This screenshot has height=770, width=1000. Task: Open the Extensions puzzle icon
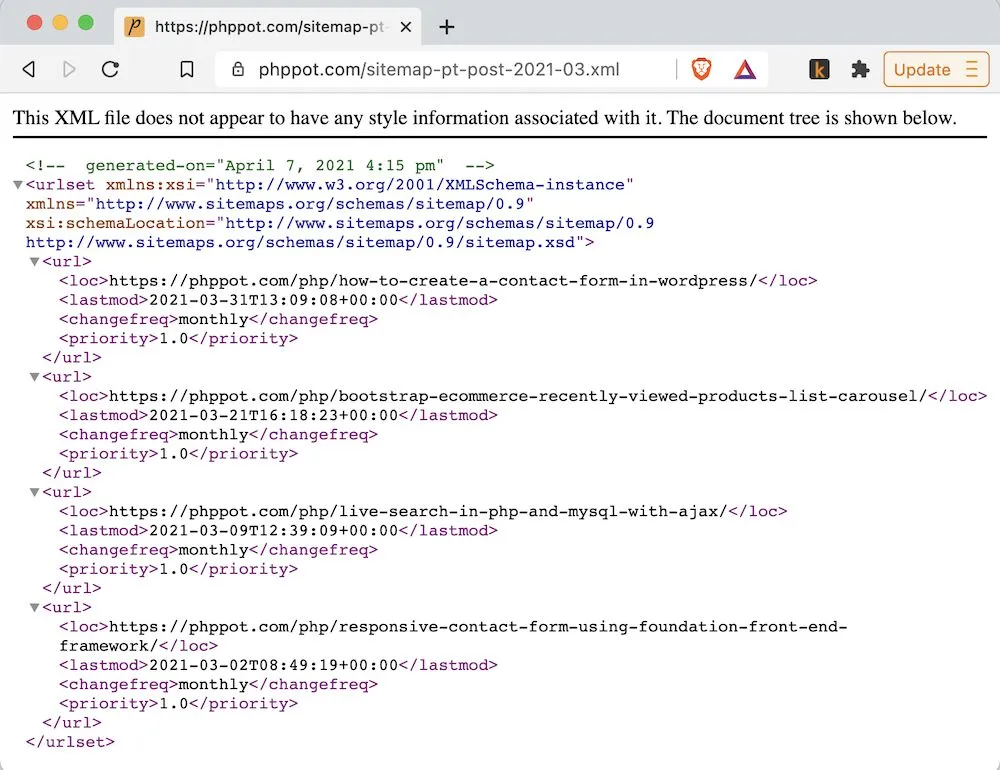coord(860,69)
